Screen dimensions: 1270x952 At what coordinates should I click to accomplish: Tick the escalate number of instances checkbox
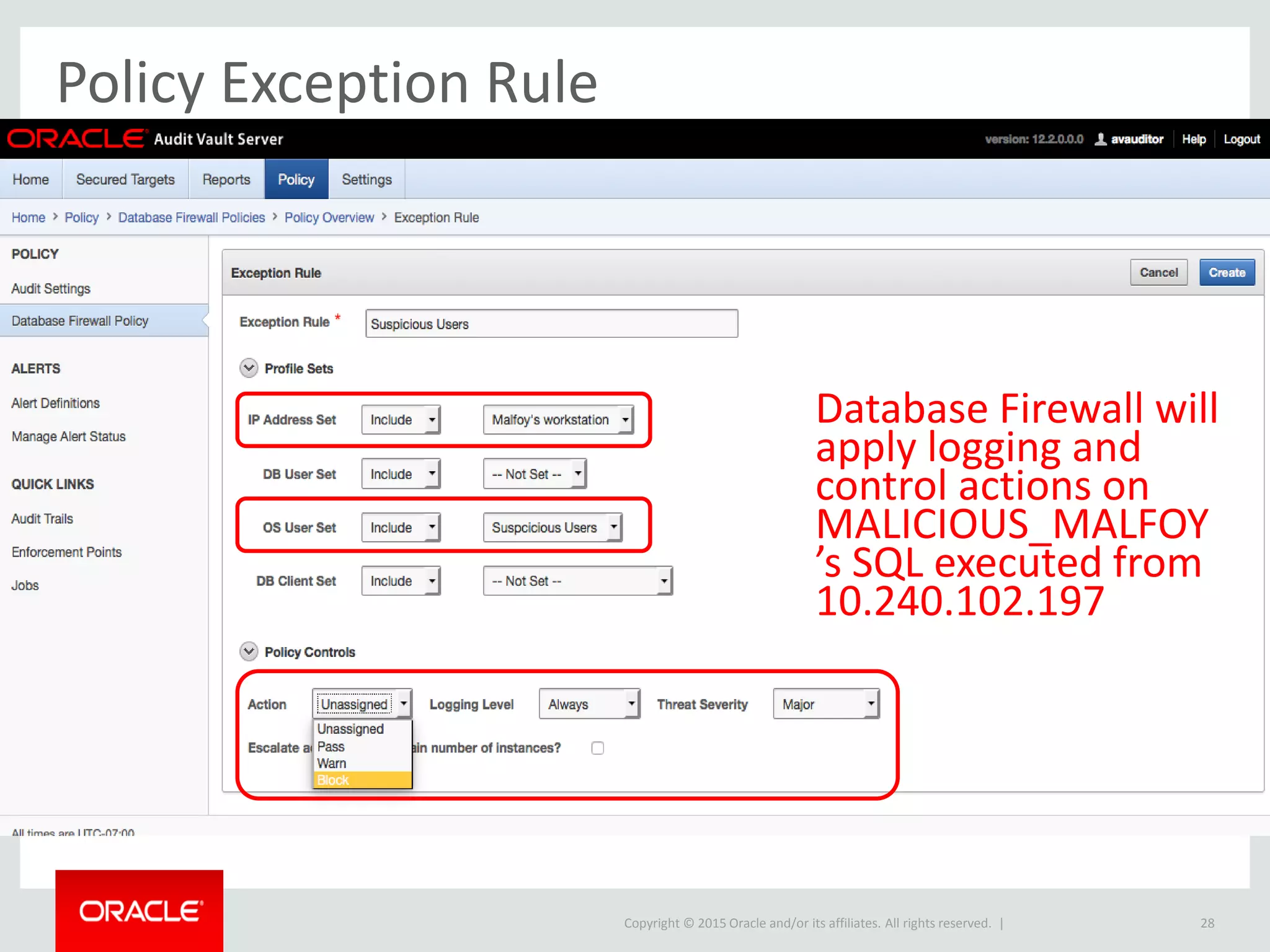(598, 748)
